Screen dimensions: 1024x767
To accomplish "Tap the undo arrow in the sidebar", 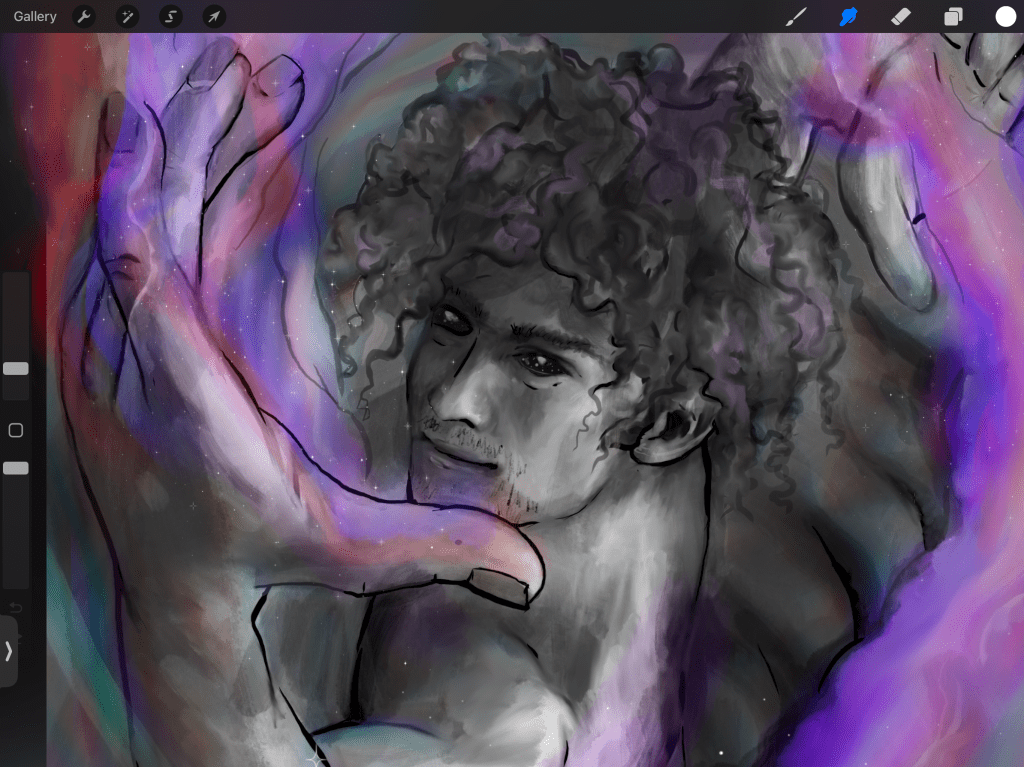I will (x=15, y=608).
